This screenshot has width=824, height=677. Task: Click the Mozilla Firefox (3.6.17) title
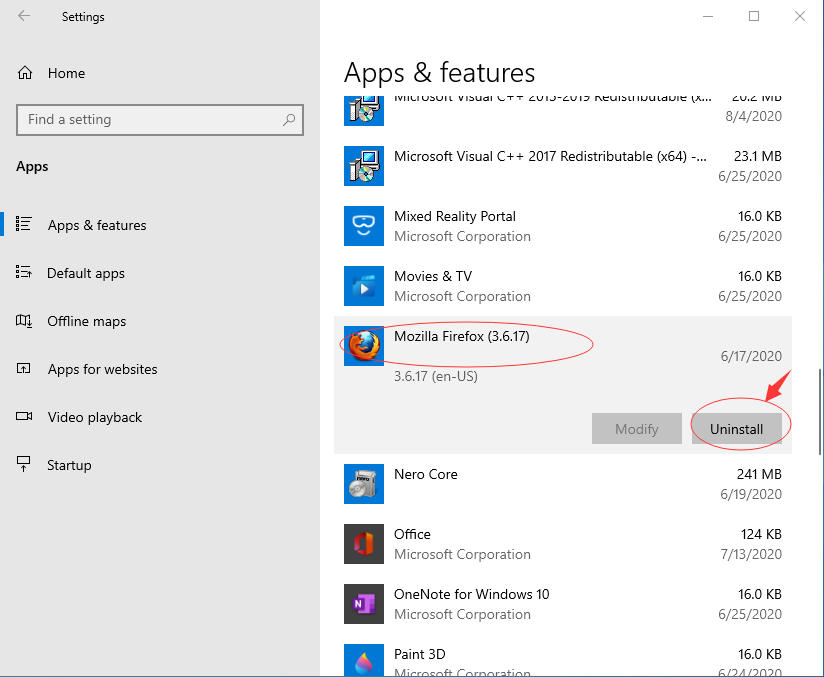462,336
